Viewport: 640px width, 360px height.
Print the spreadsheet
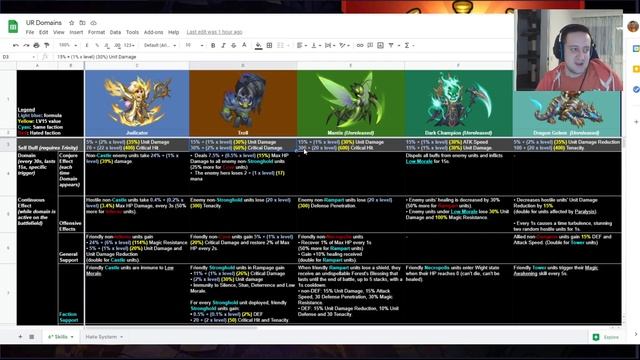[x=36, y=45]
